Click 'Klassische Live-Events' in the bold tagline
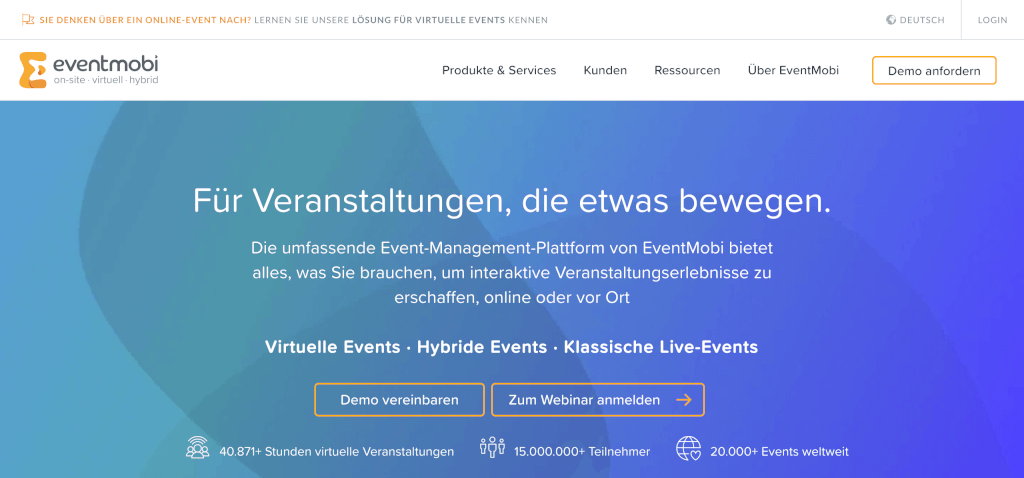 click(x=660, y=347)
